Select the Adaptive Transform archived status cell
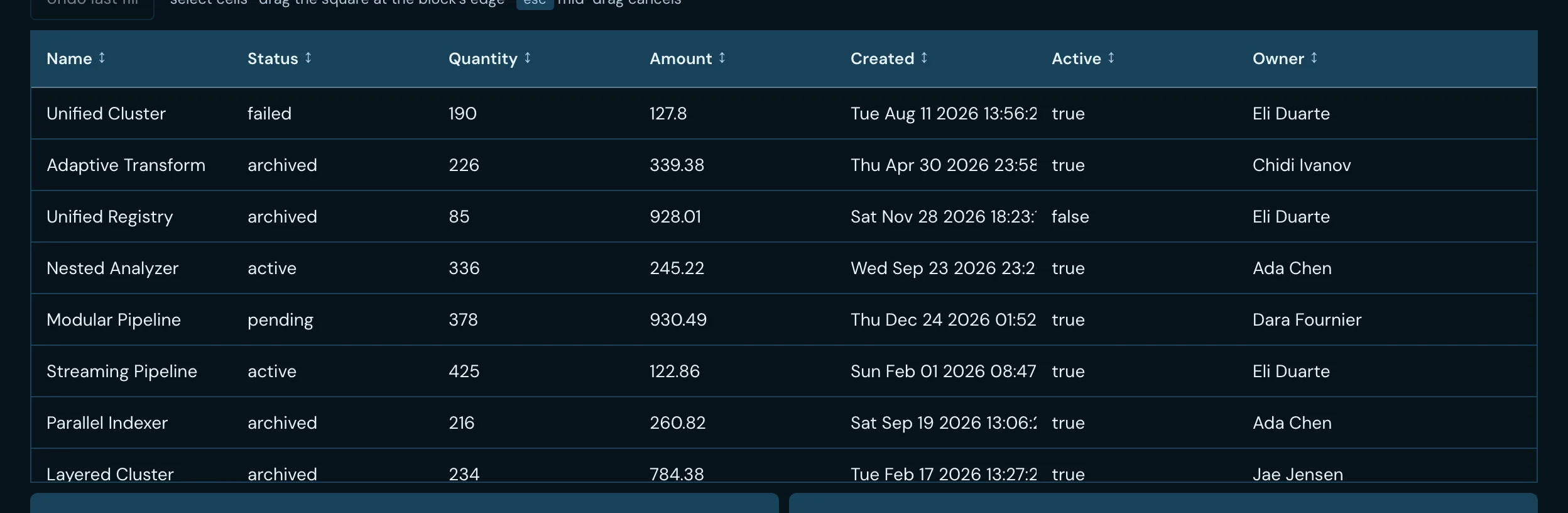The height and width of the screenshot is (513, 1568). click(x=332, y=165)
